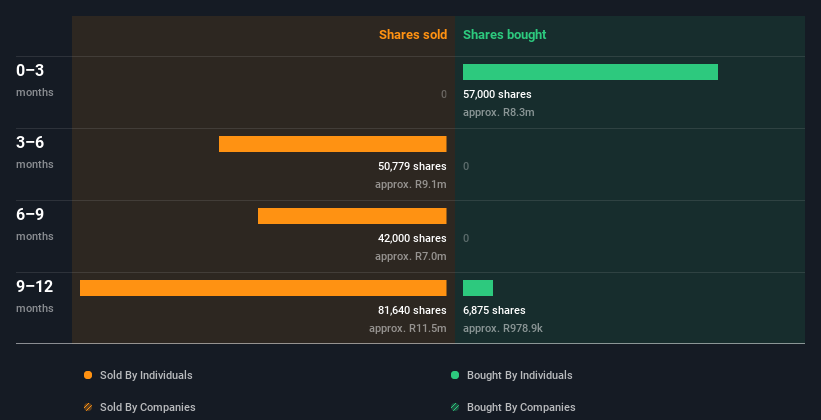Click the approx. R8.3m value
The width and height of the screenshot is (821, 420).
(498, 112)
